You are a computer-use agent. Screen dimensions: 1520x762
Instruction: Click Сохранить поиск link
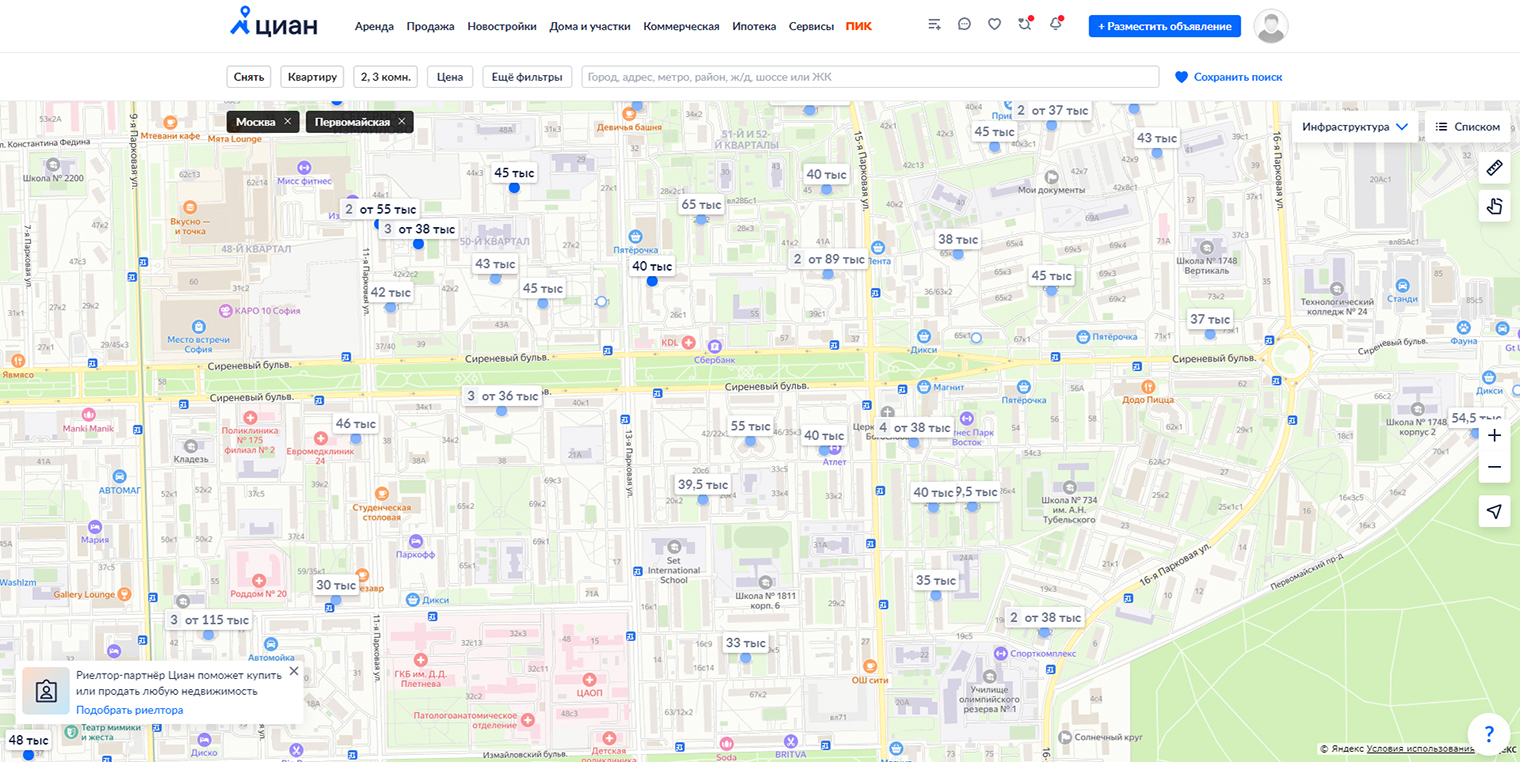coord(1228,77)
